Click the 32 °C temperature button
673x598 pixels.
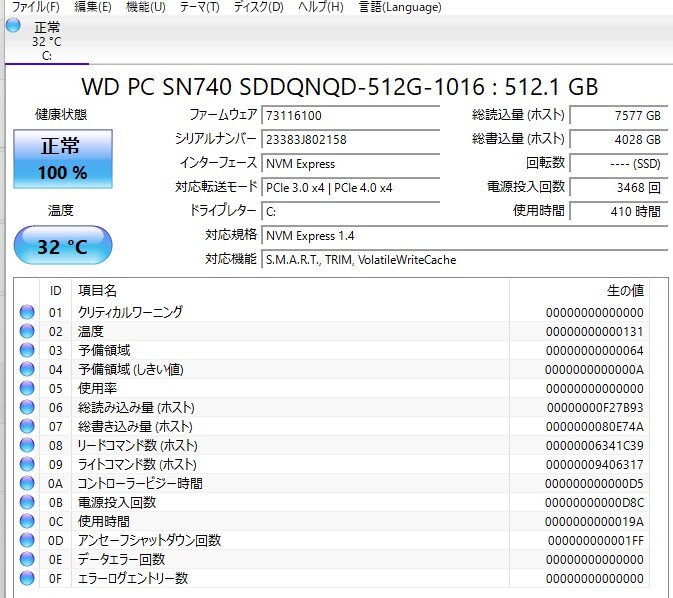(x=63, y=246)
